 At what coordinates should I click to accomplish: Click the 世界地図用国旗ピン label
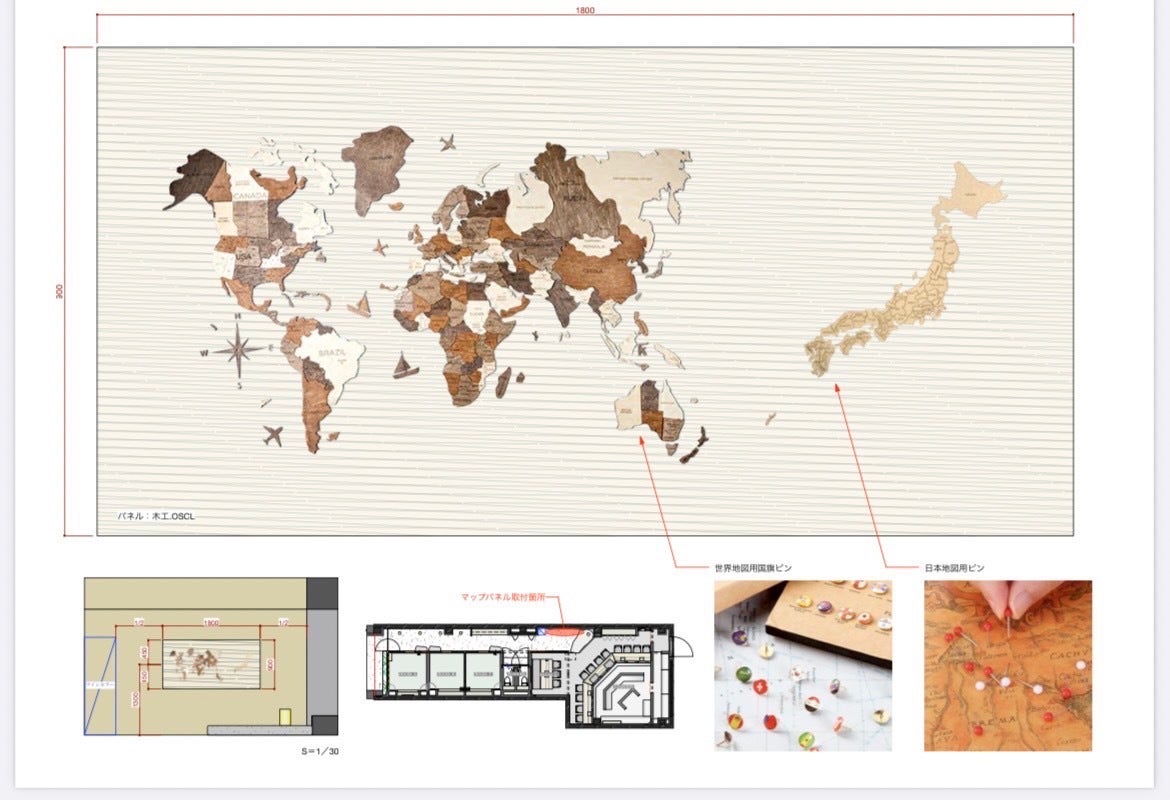coord(753,568)
